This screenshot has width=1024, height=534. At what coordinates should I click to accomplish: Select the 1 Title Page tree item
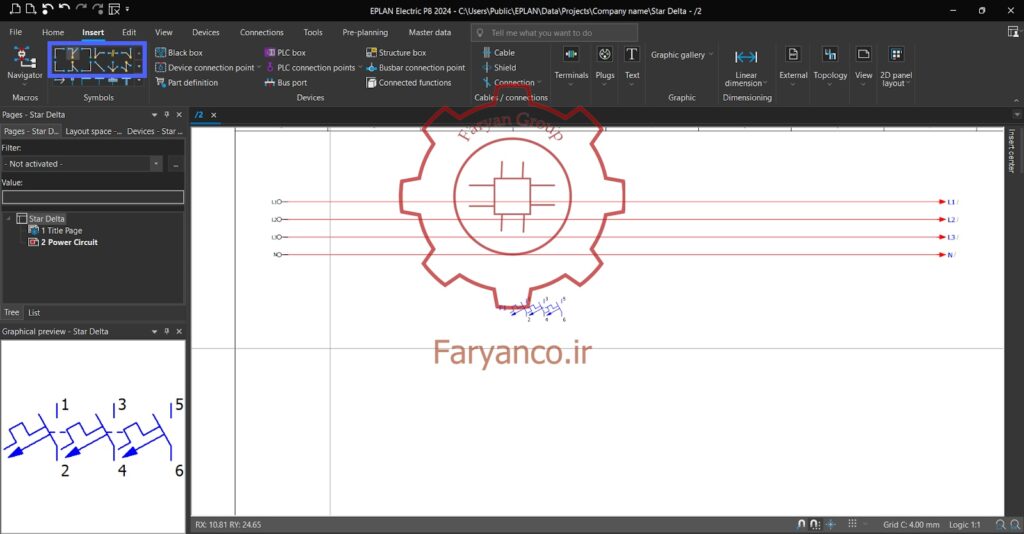[61, 230]
